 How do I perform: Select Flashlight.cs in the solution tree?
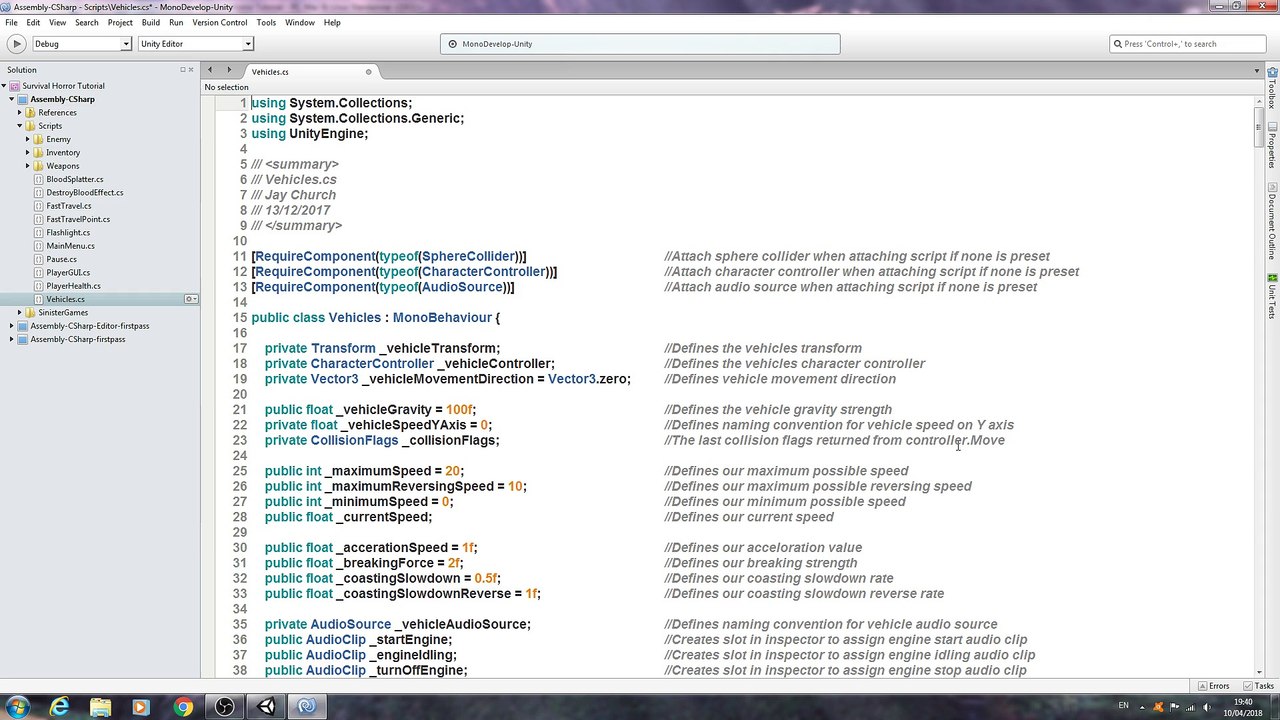[68, 233]
